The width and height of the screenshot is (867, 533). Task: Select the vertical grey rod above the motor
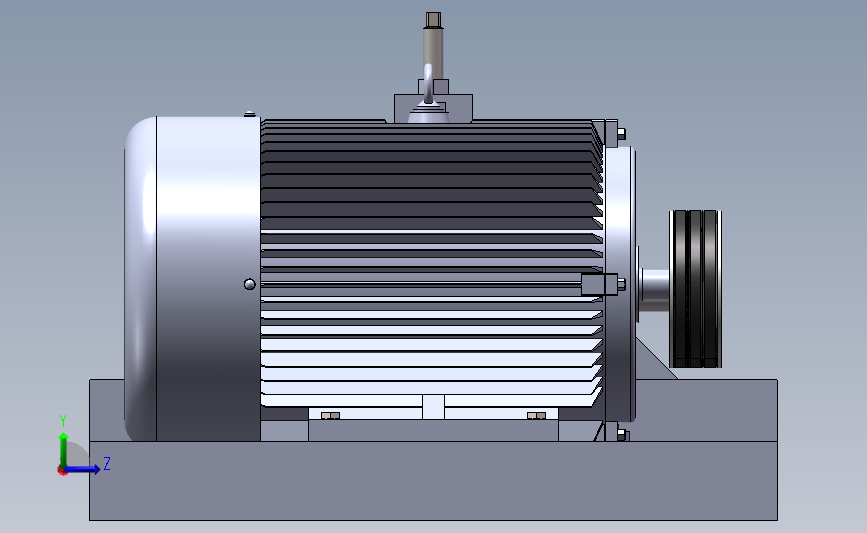[434, 53]
